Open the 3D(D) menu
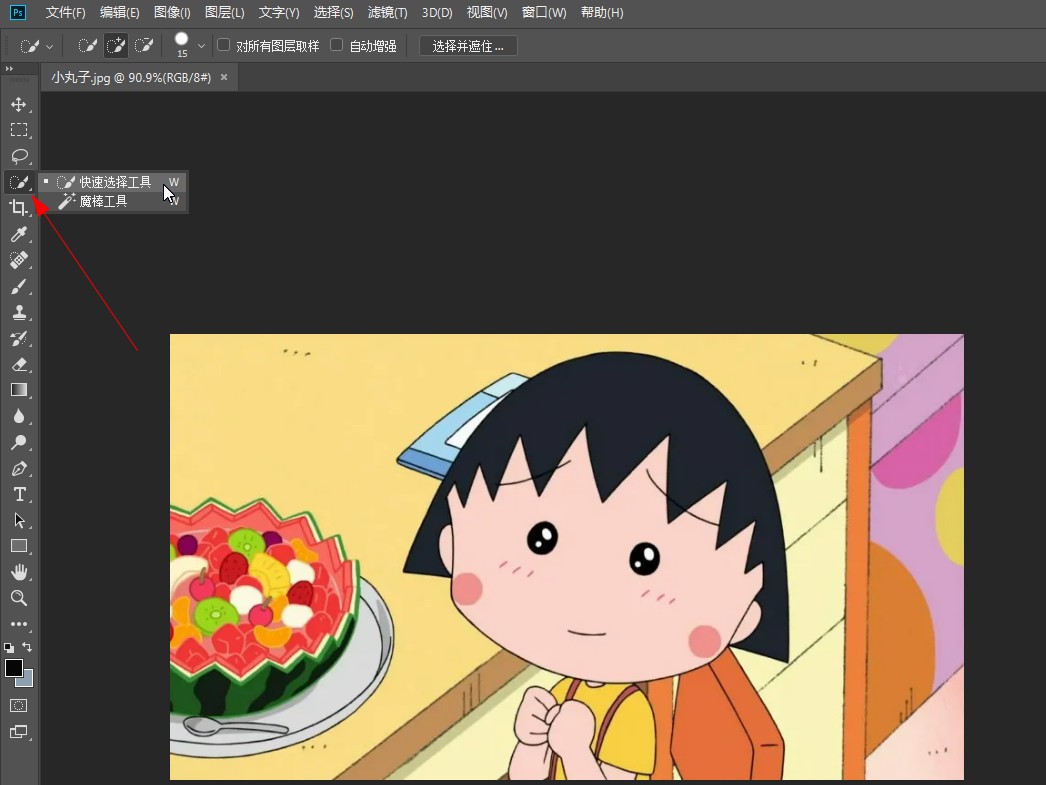This screenshot has height=785, width=1046. (x=437, y=13)
